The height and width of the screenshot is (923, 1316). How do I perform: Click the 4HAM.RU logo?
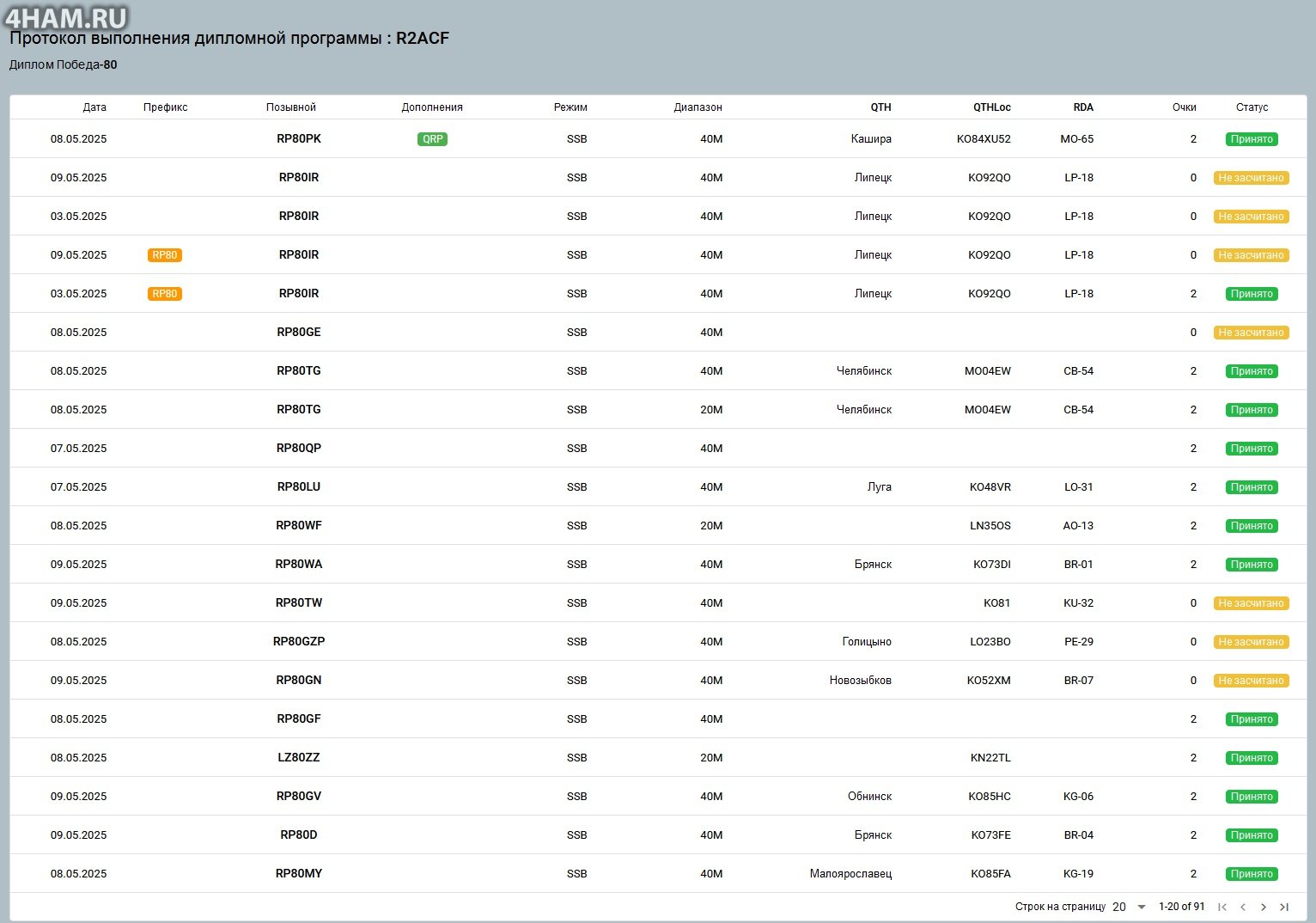66,17
